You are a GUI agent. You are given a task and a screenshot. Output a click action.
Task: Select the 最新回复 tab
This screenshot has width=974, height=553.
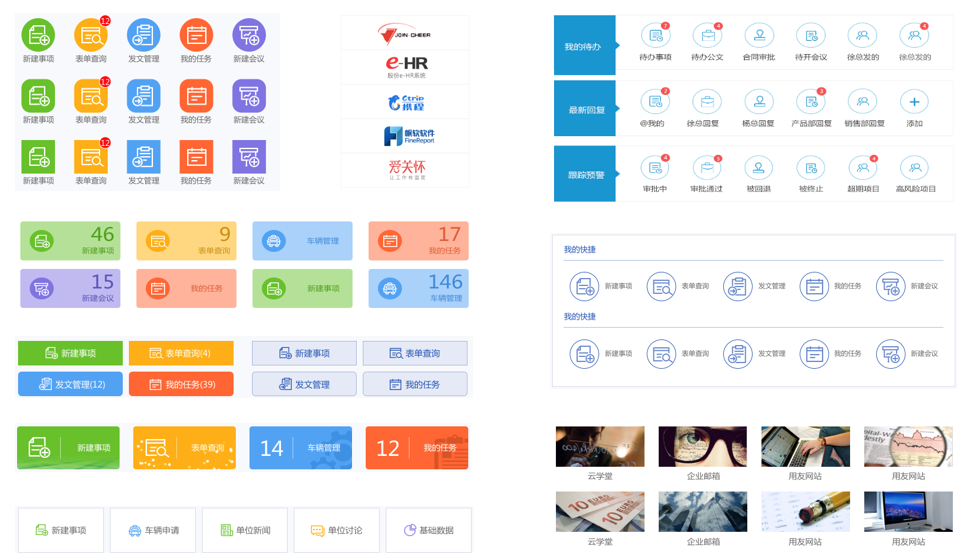click(x=584, y=110)
